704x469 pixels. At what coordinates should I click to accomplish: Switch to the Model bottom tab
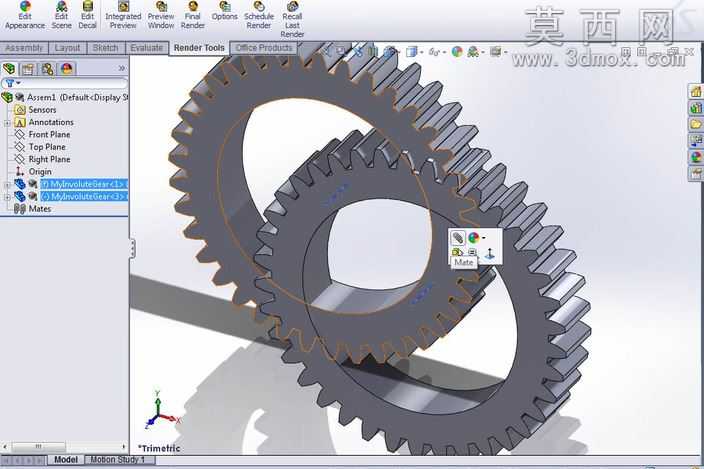[x=66, y=460]
